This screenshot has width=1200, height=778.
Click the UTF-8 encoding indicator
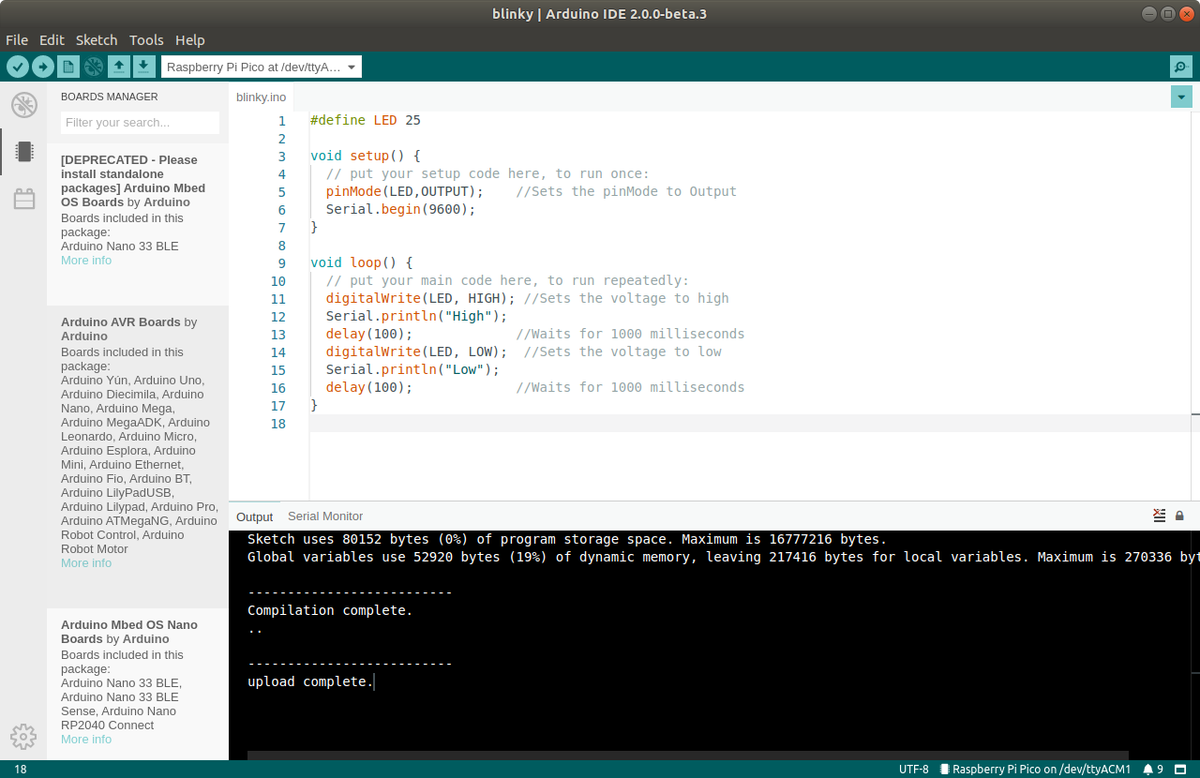click(x=914, y=769)
